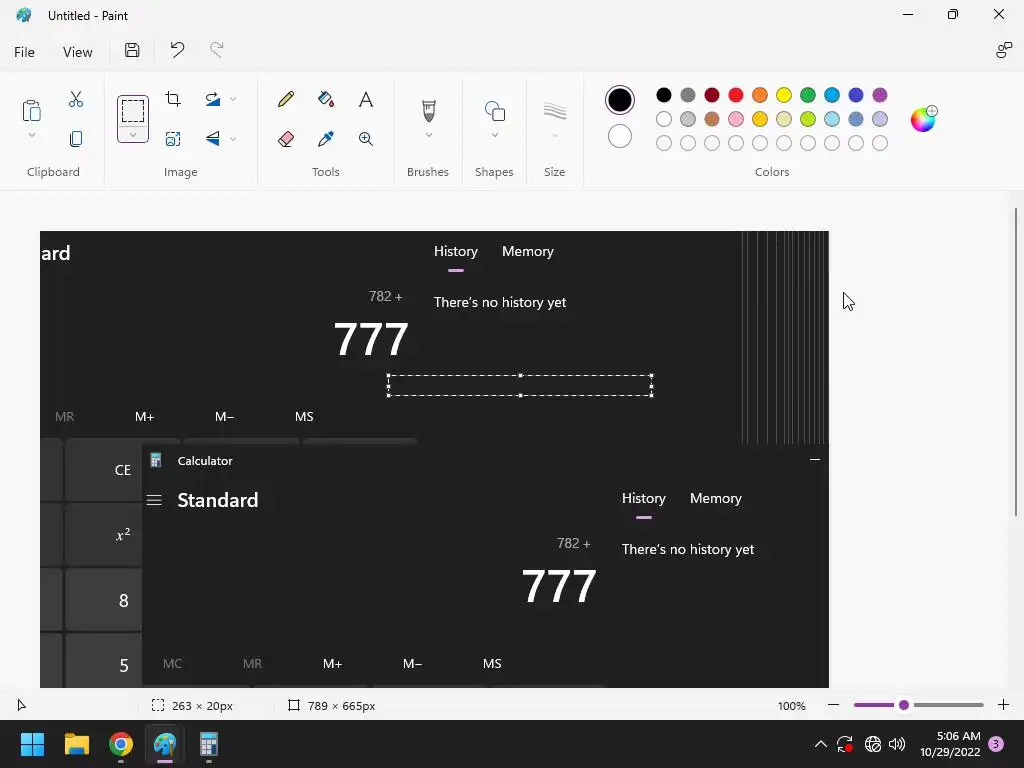Click the Paste clipboard icon
Image resolution: width=1024 pixels, height=768 pixels.
[x=31, y=110]
